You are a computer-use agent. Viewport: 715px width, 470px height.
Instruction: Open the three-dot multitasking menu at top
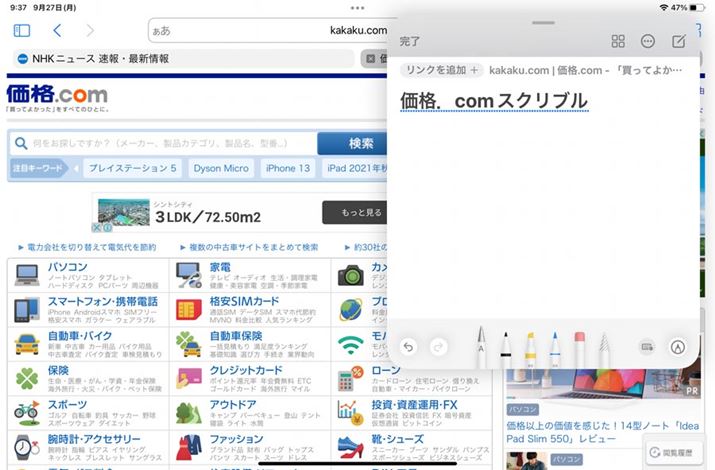357,8
